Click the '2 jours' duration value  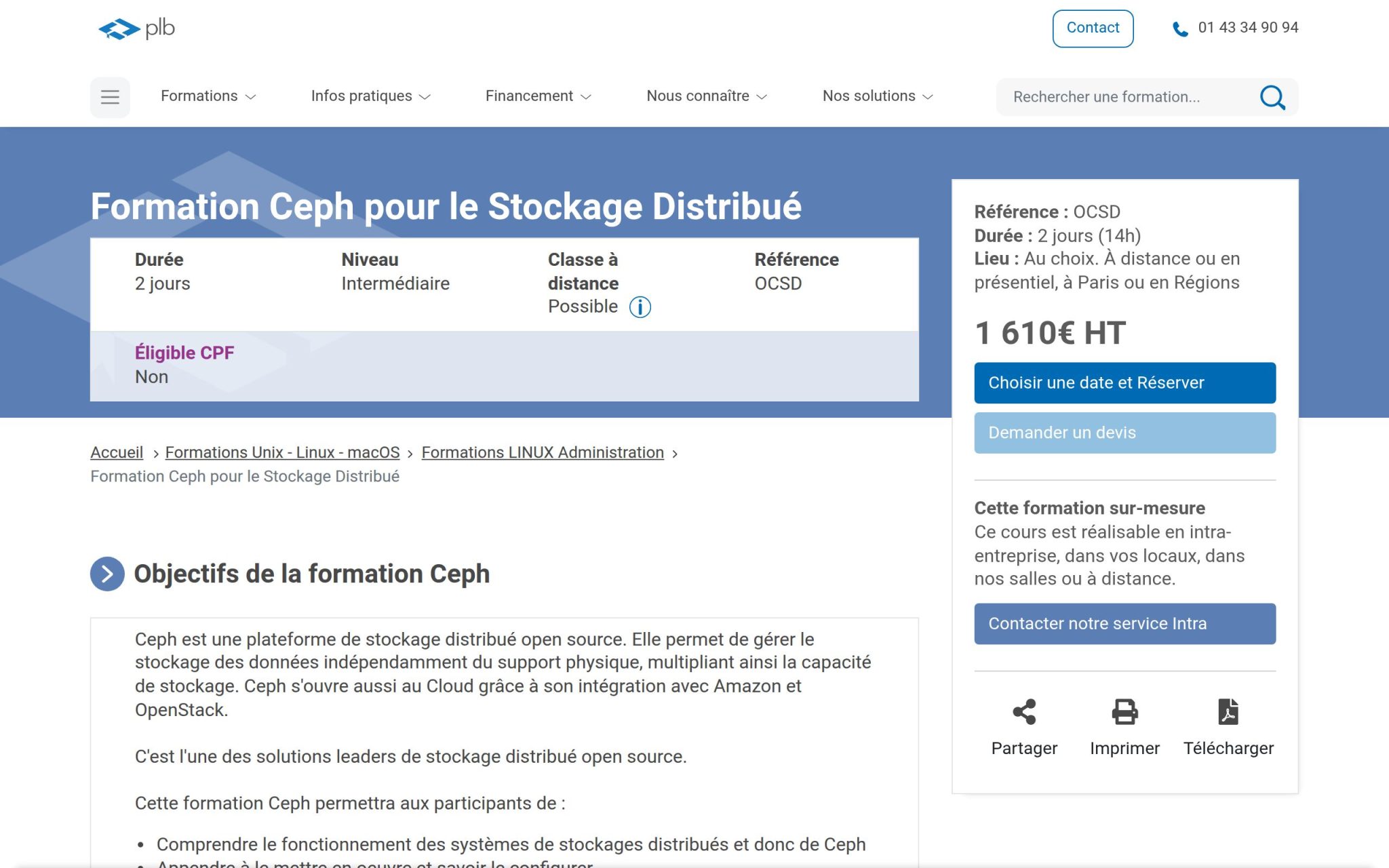162,283
